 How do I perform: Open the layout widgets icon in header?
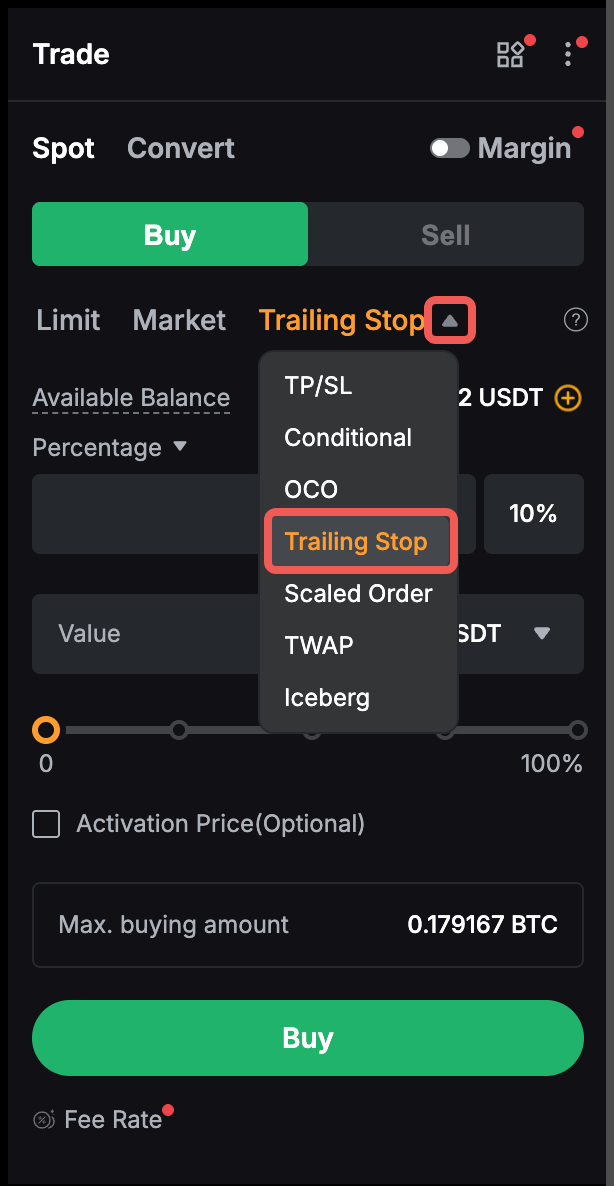coord(510,54)
